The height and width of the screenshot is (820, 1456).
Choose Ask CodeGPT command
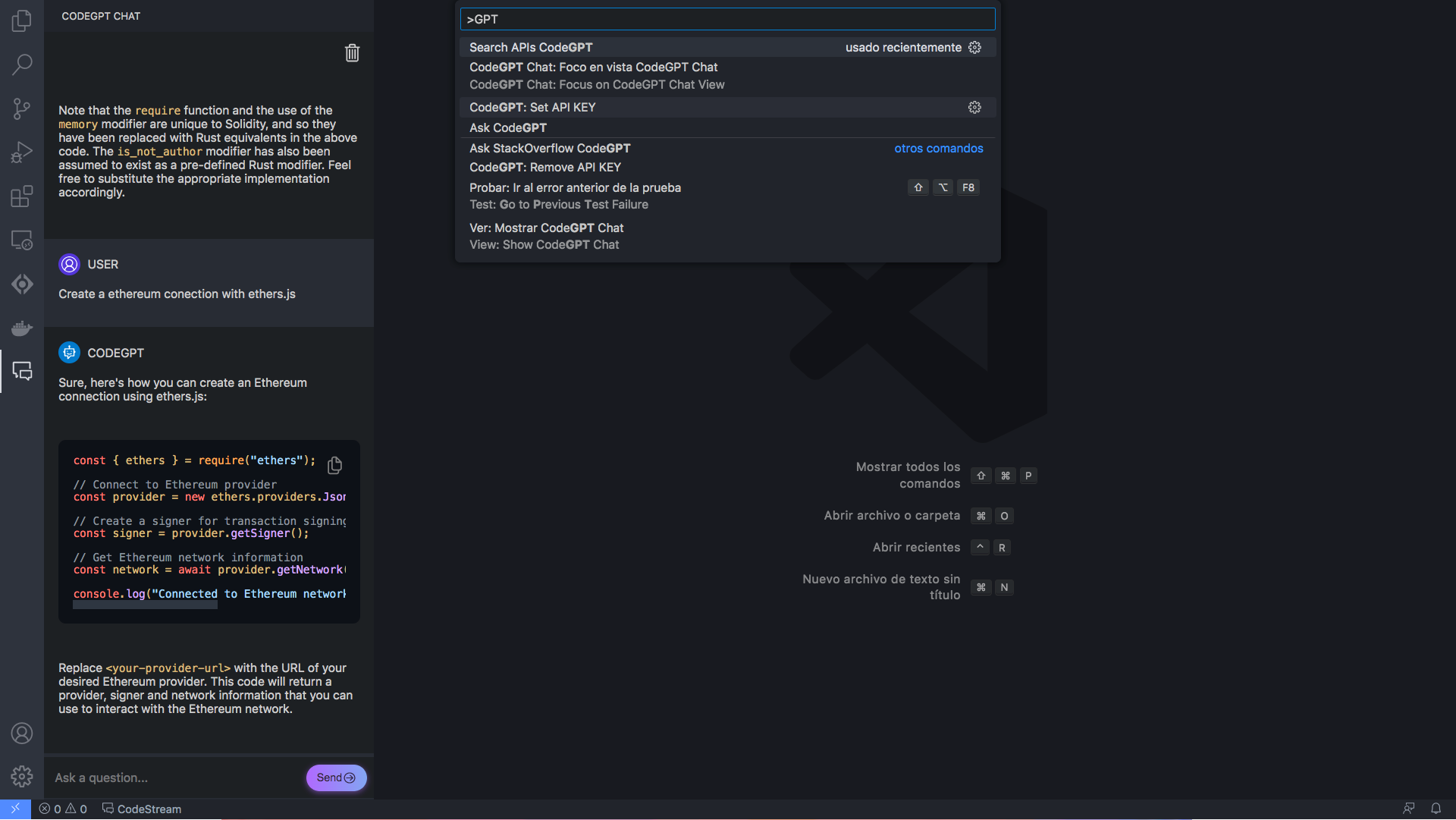point(727,127)
